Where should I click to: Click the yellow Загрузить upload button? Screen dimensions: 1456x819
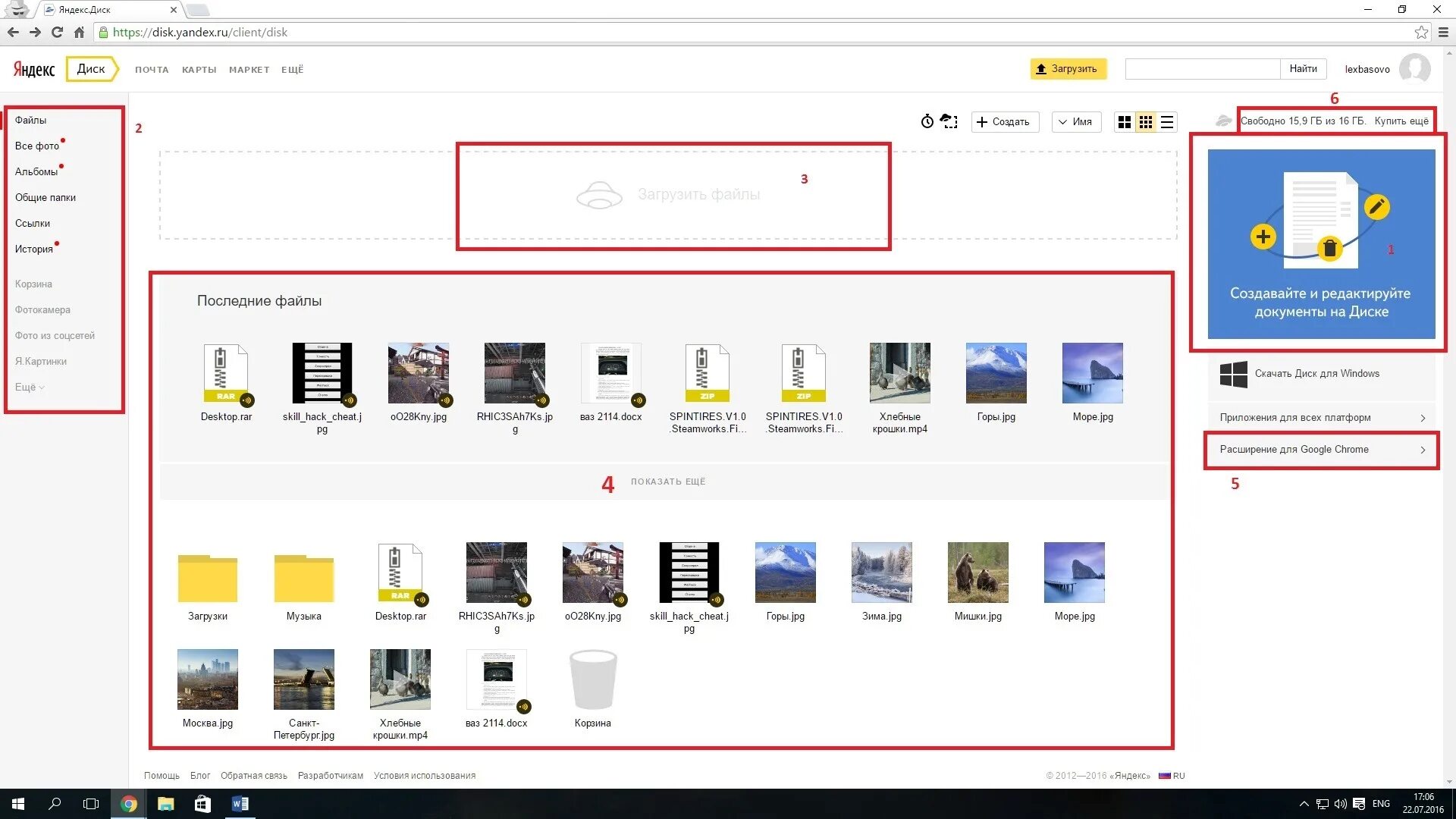pyautogui.click(x=1068, y=69)
